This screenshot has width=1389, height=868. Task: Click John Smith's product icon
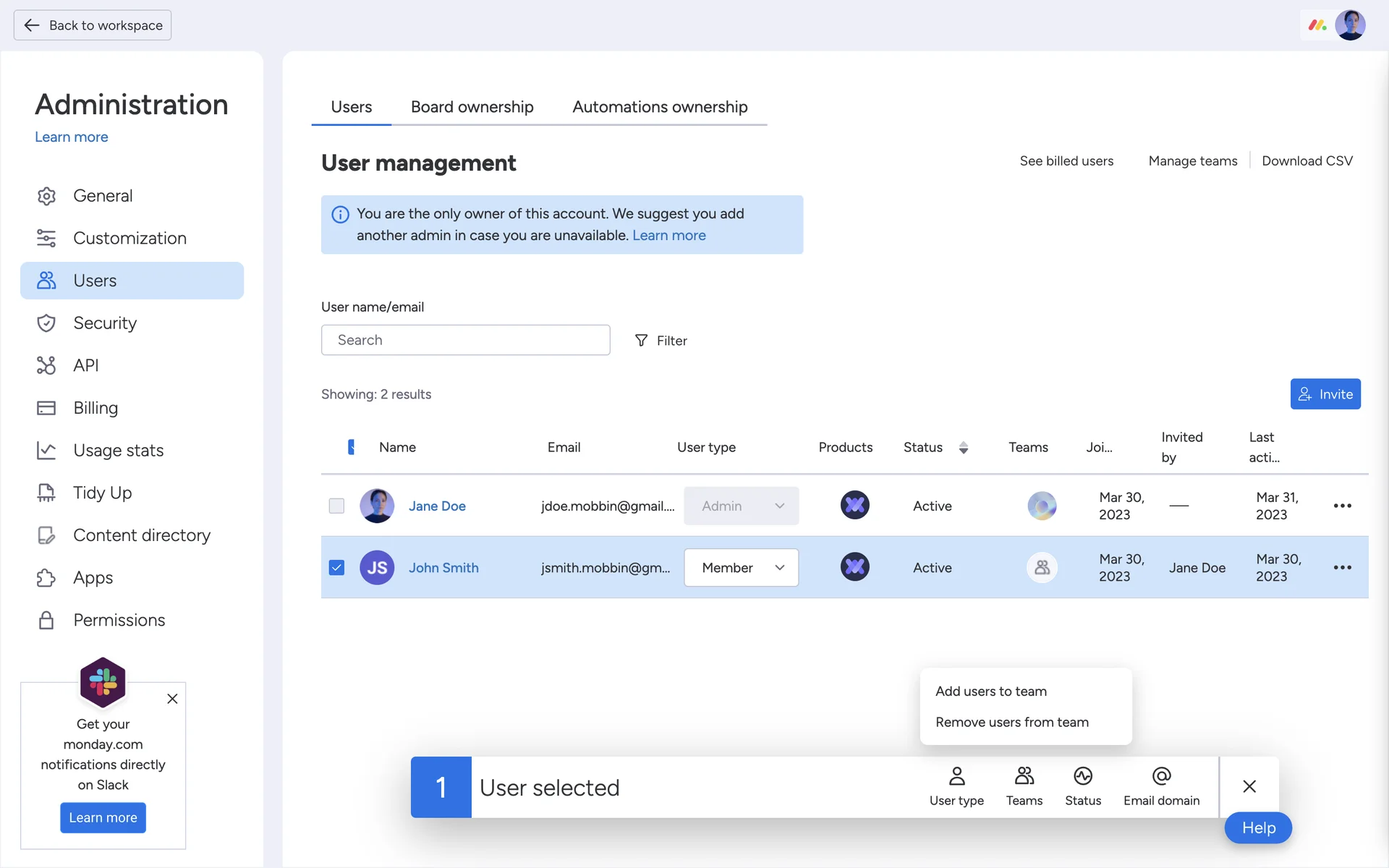(854, 567)
